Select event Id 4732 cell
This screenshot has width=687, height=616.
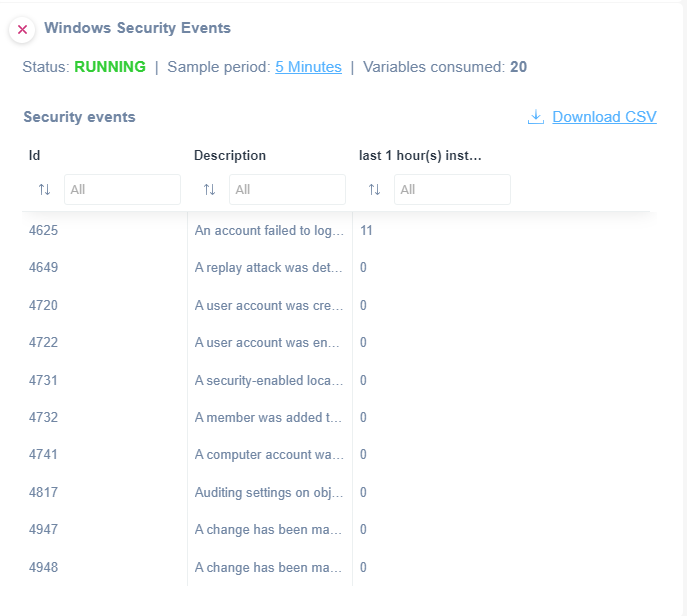point(43,417)
